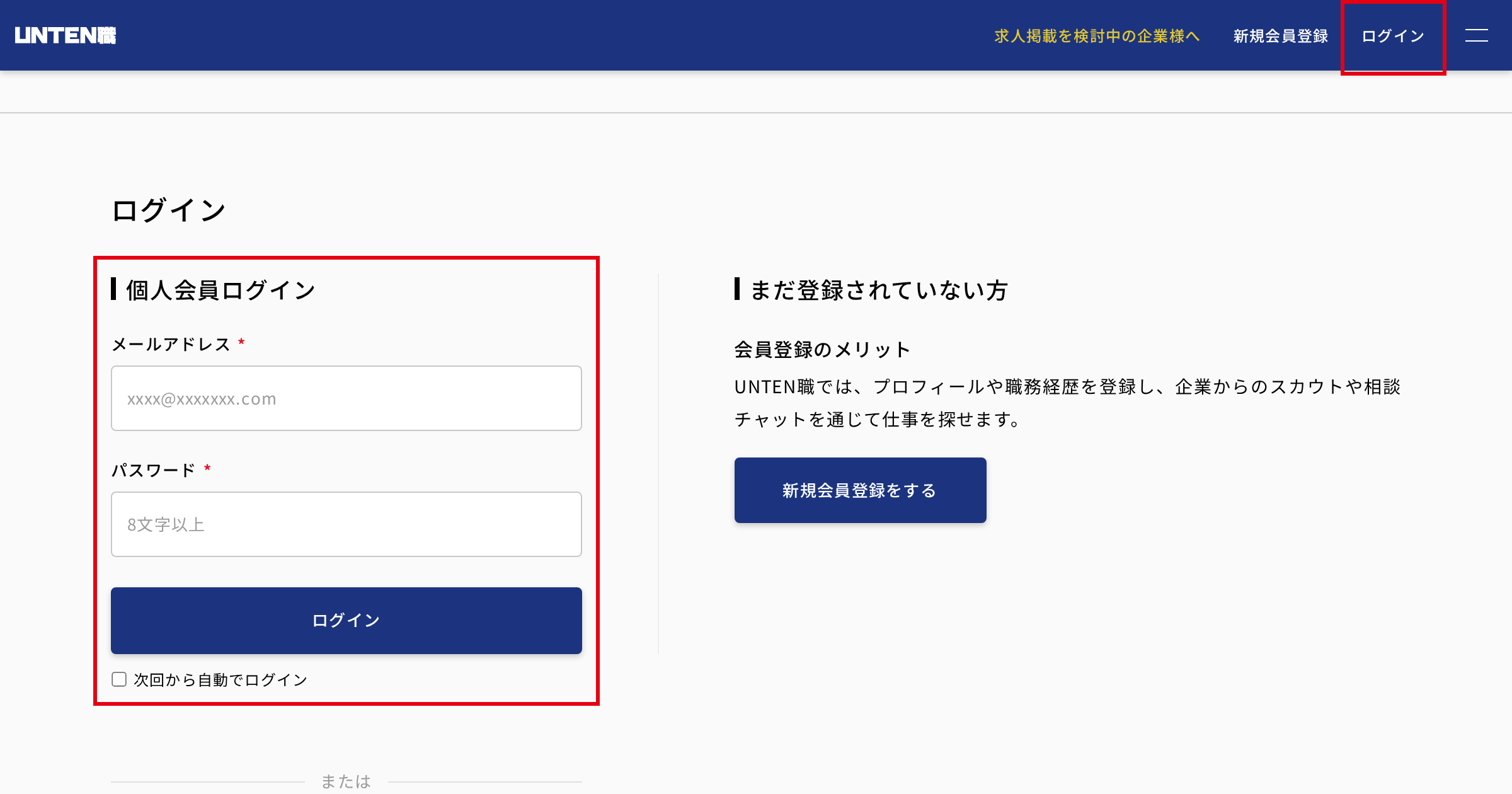
Task: Click the 次回から自動でログイン label text
Action: [x=220, y=679]
